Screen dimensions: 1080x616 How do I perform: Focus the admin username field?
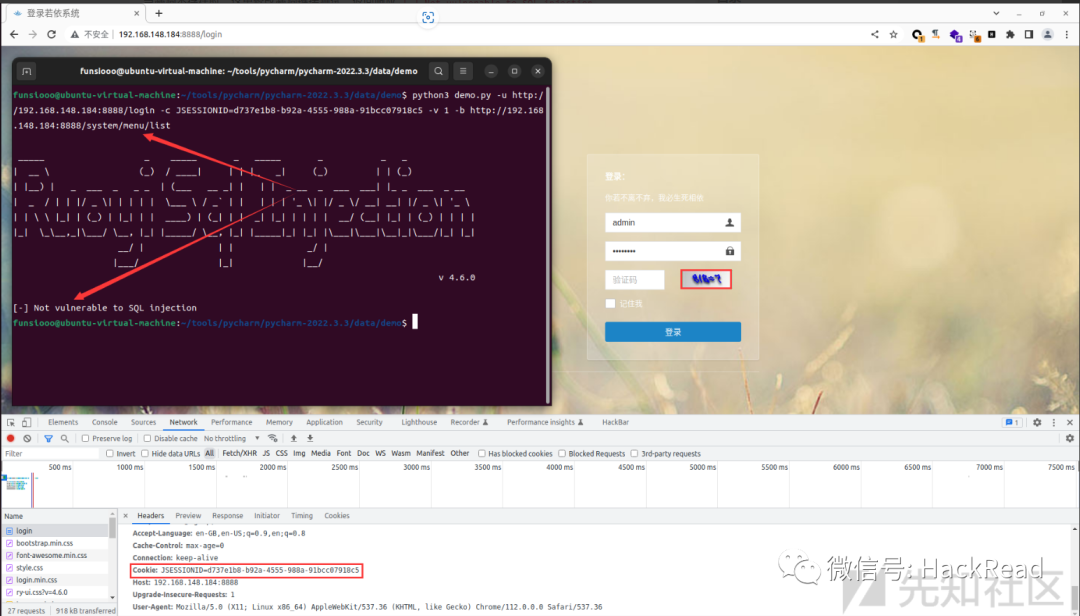673,223
